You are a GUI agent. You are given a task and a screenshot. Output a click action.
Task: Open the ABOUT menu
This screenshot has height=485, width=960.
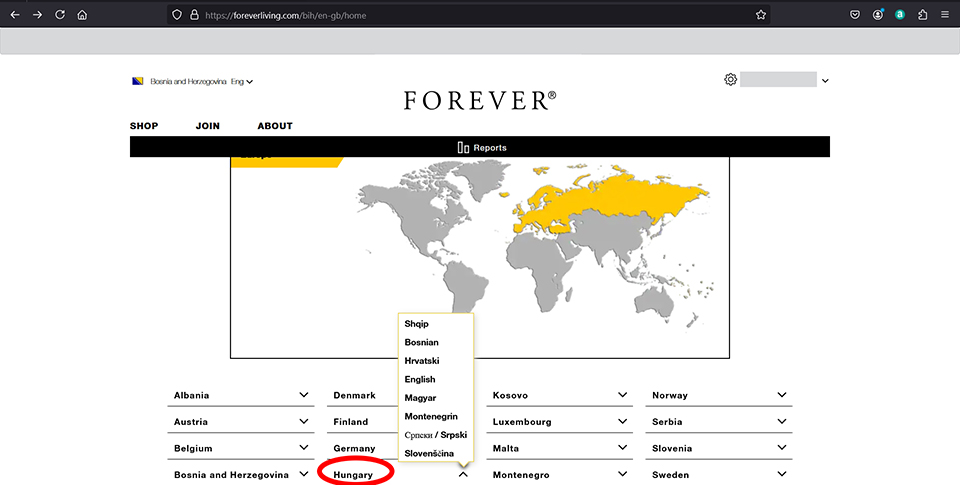(275, 126)
